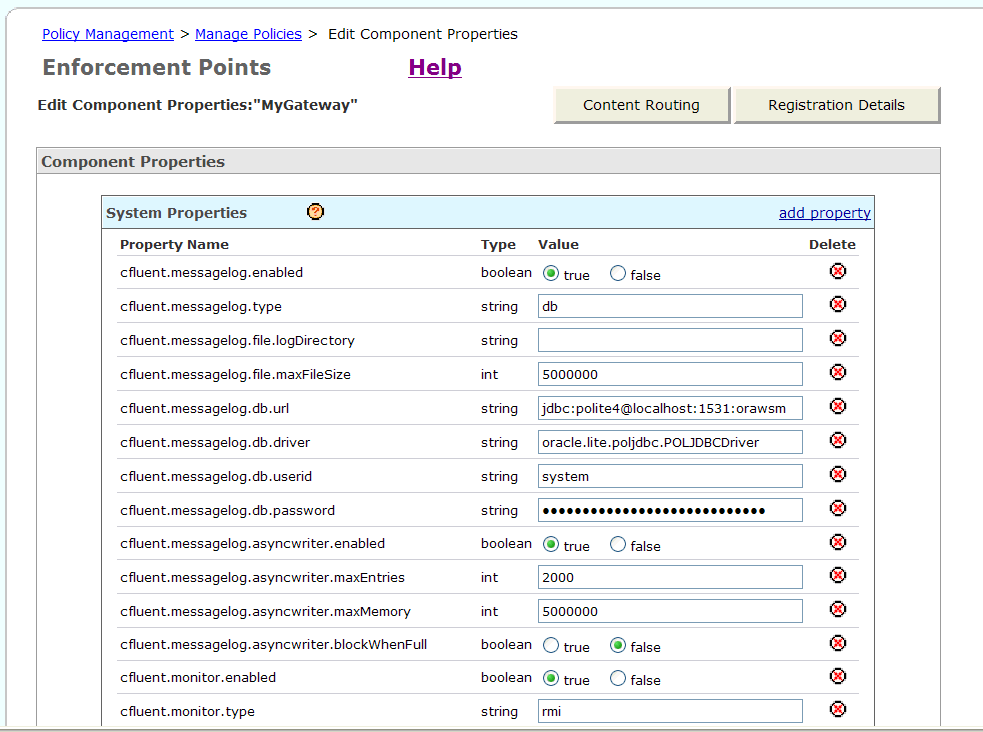Delete the cfluent.messagelog.db.url property
This screenshot has width=983, height=732.
pyautogui.click(x=838, y=406)
